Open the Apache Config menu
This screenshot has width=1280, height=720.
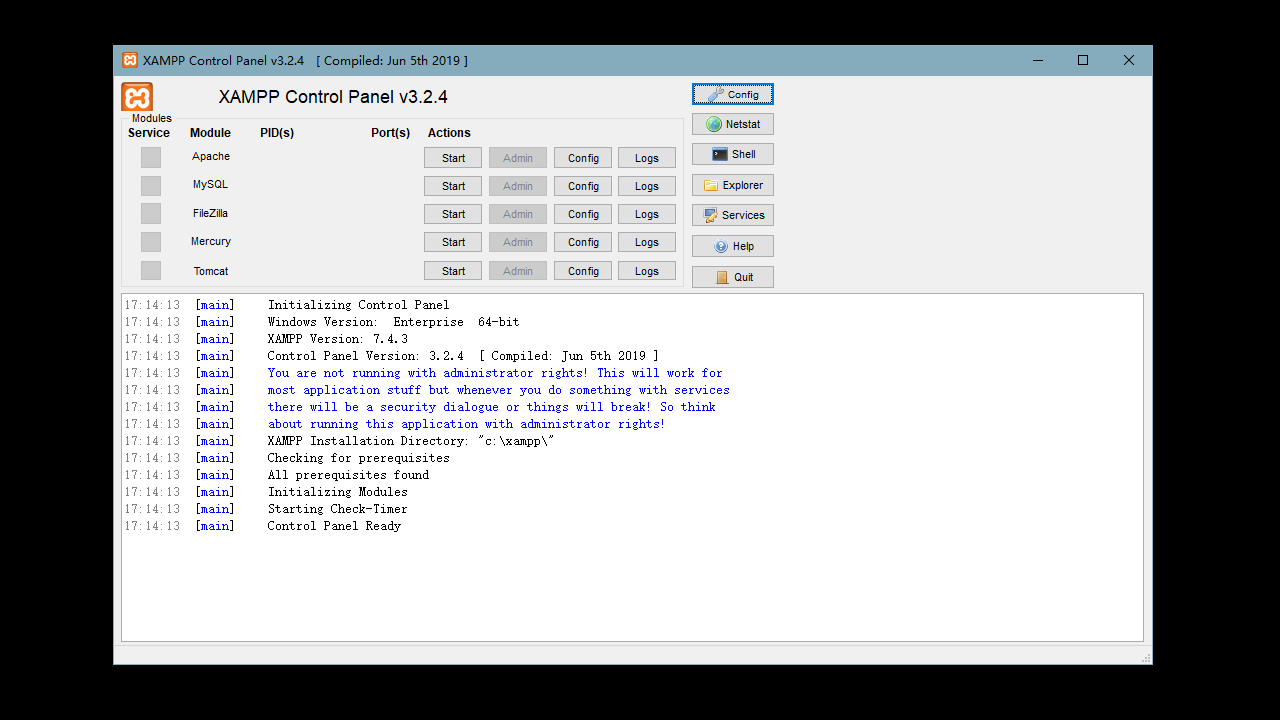[583, 158]
